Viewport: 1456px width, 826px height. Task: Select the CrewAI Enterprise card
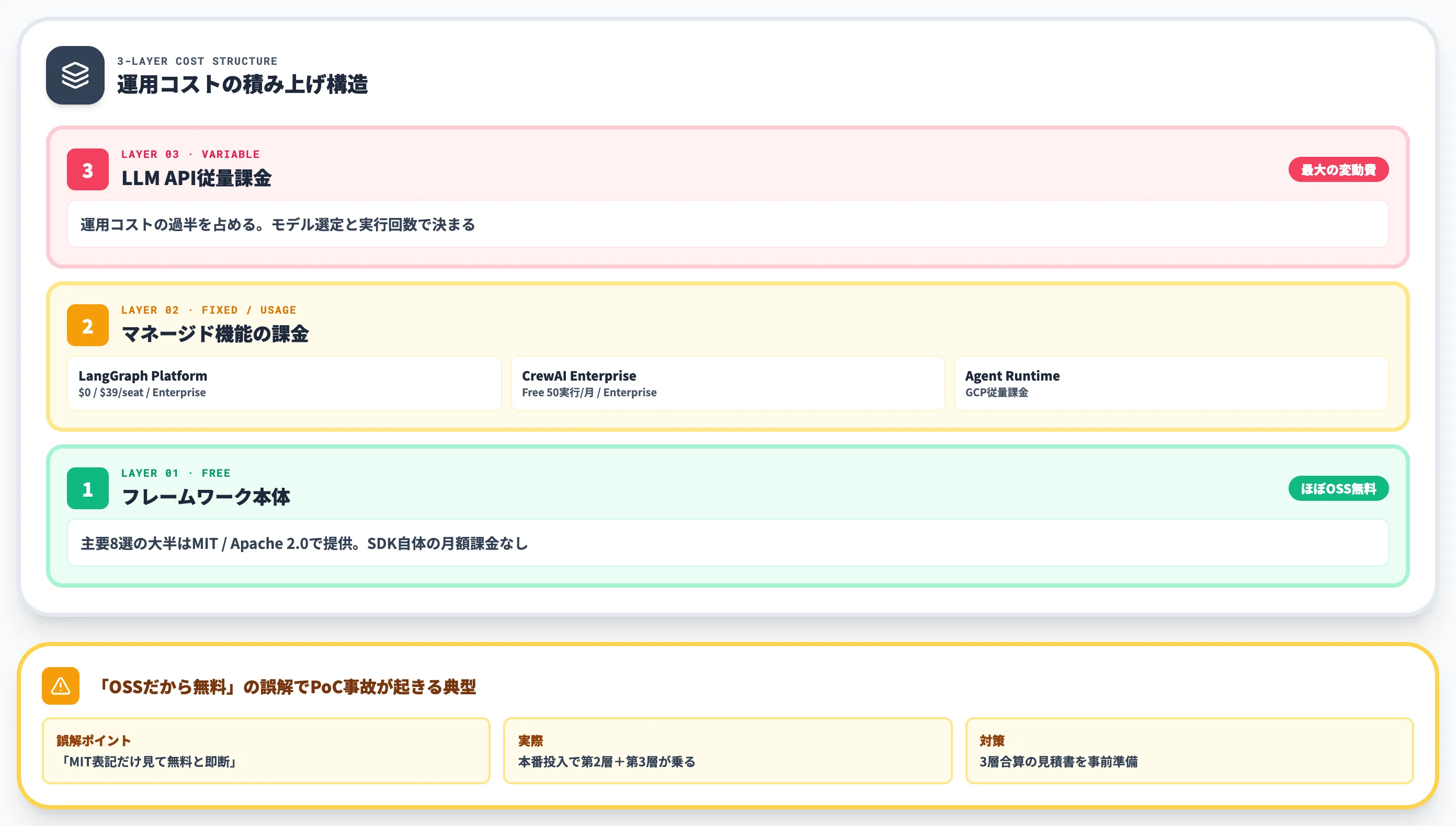coord(727,384)
